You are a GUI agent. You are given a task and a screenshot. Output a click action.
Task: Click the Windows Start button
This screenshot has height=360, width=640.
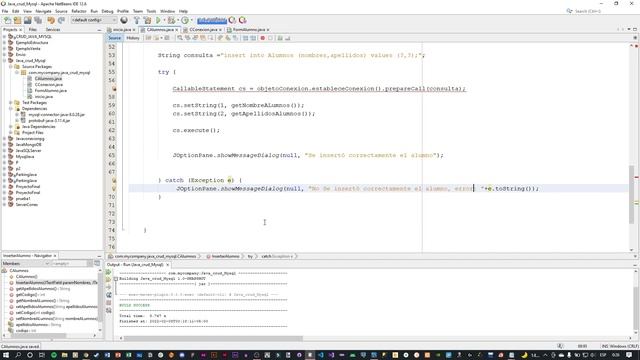6,355
